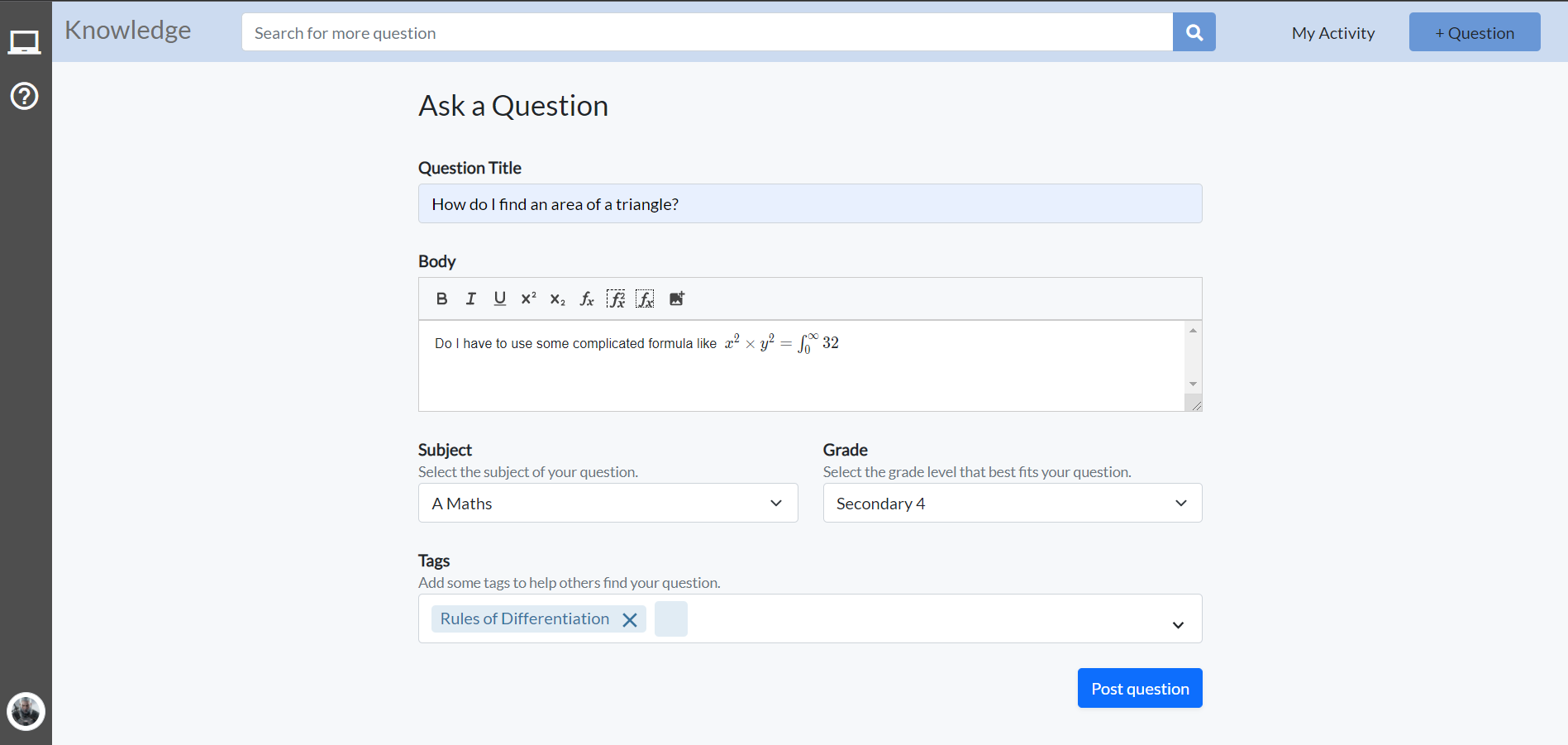Apply subscript formatting
This screenshot has width=1568, height=745.
[558, 299]
